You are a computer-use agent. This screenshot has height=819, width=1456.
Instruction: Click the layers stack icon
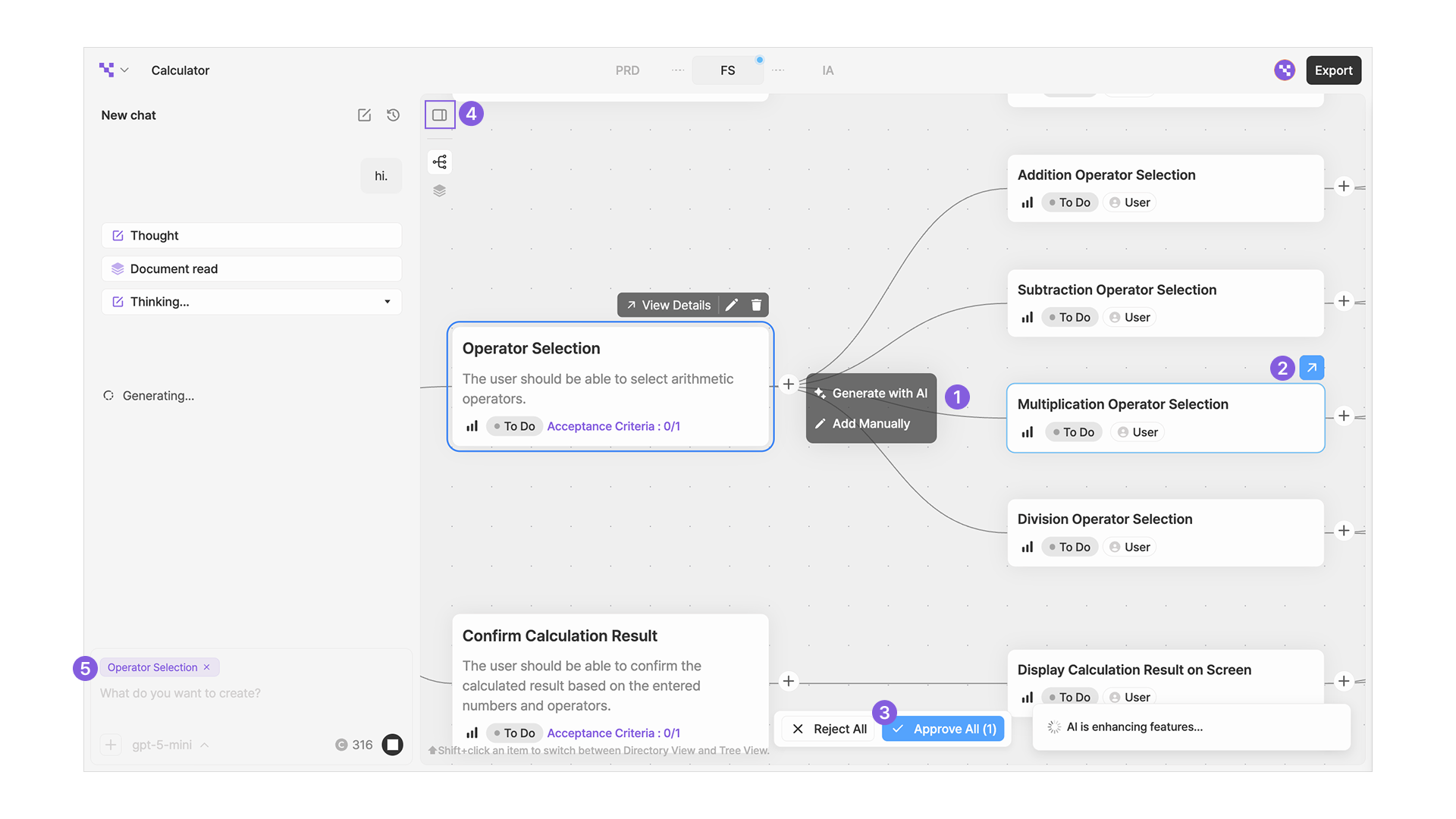click(x=440, y=190)
